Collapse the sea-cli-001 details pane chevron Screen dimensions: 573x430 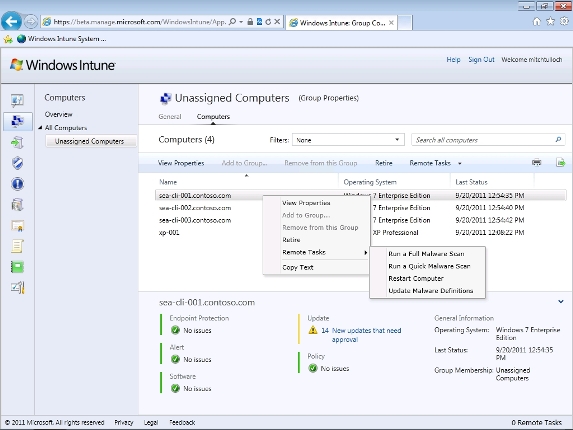[x=561, y=302]
